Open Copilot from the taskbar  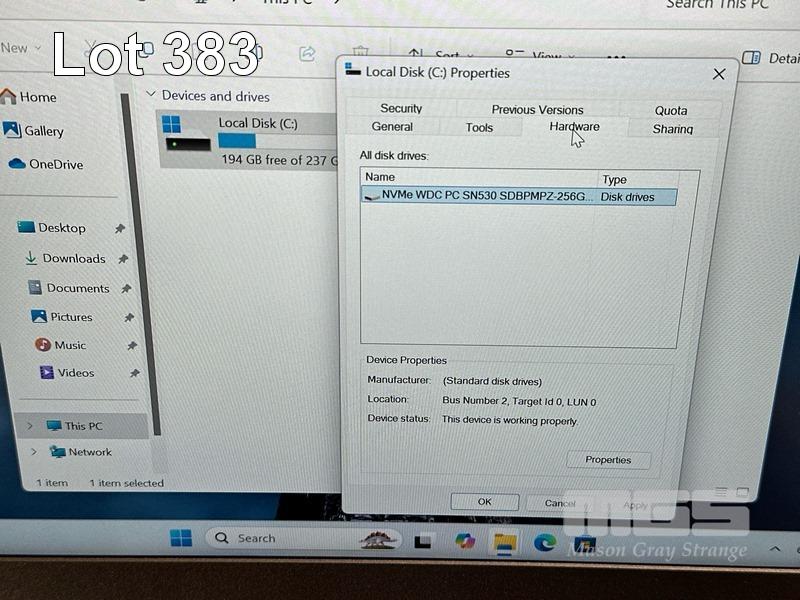point(465,541)
